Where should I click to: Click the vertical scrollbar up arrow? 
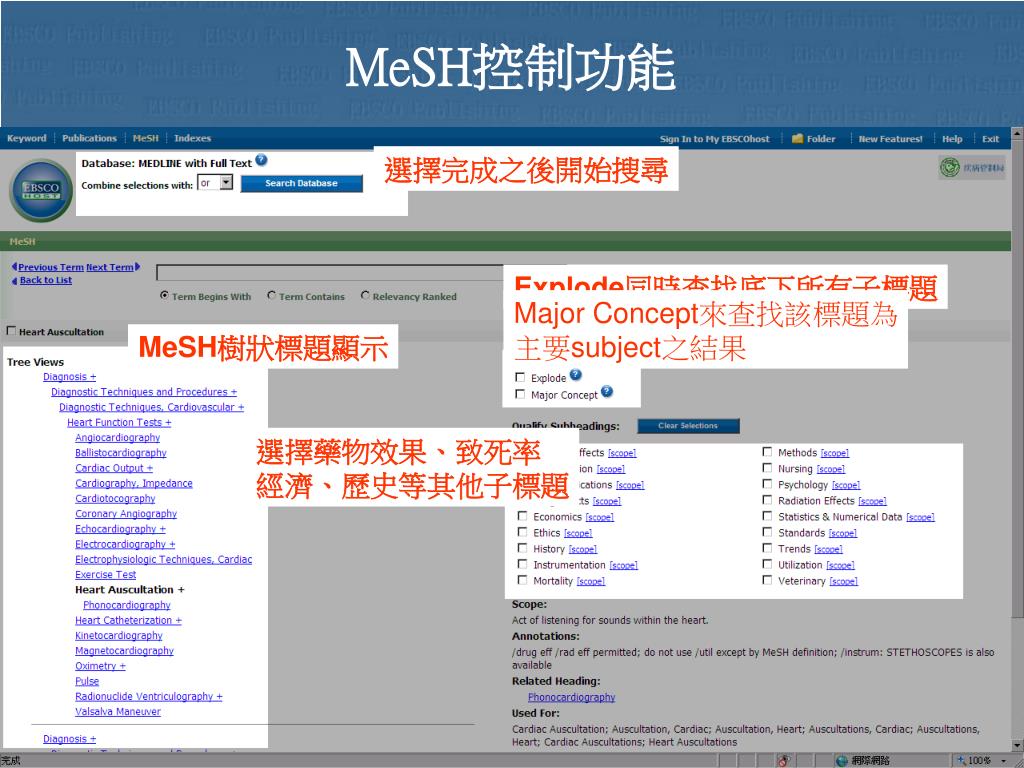(1017, 134)
